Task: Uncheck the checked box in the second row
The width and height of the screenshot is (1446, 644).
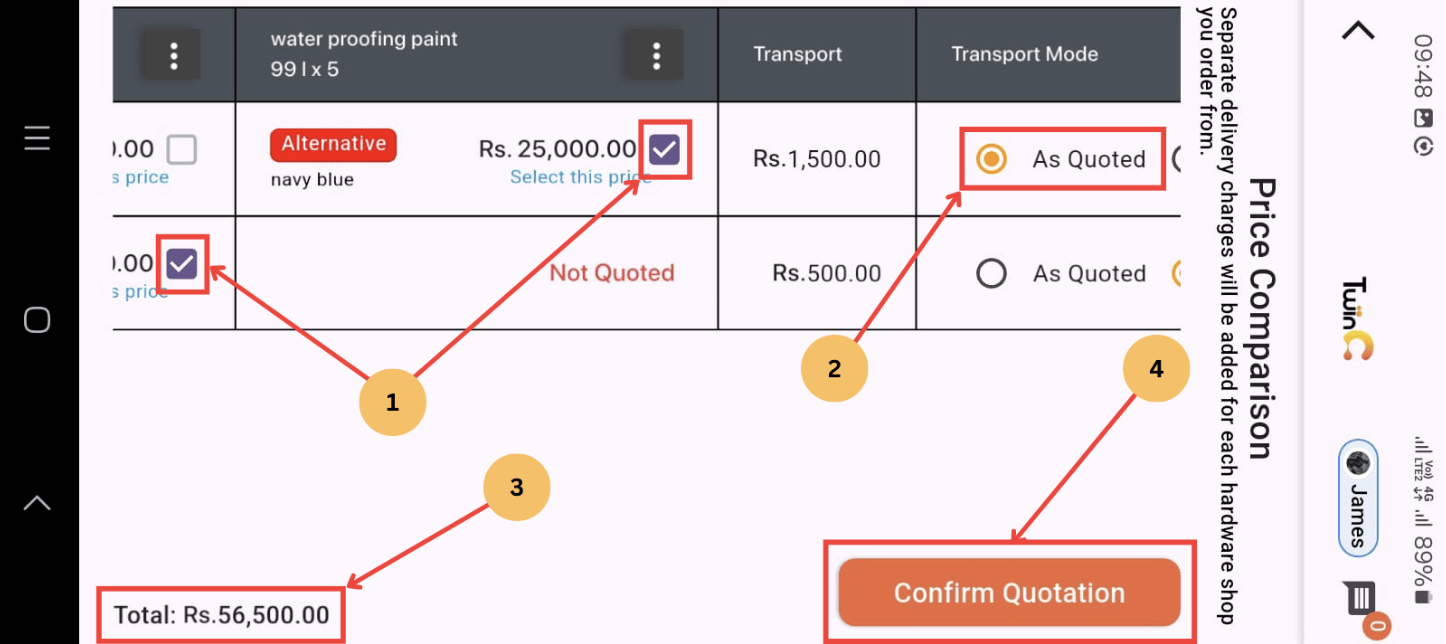Action: (x=181, y=264)
